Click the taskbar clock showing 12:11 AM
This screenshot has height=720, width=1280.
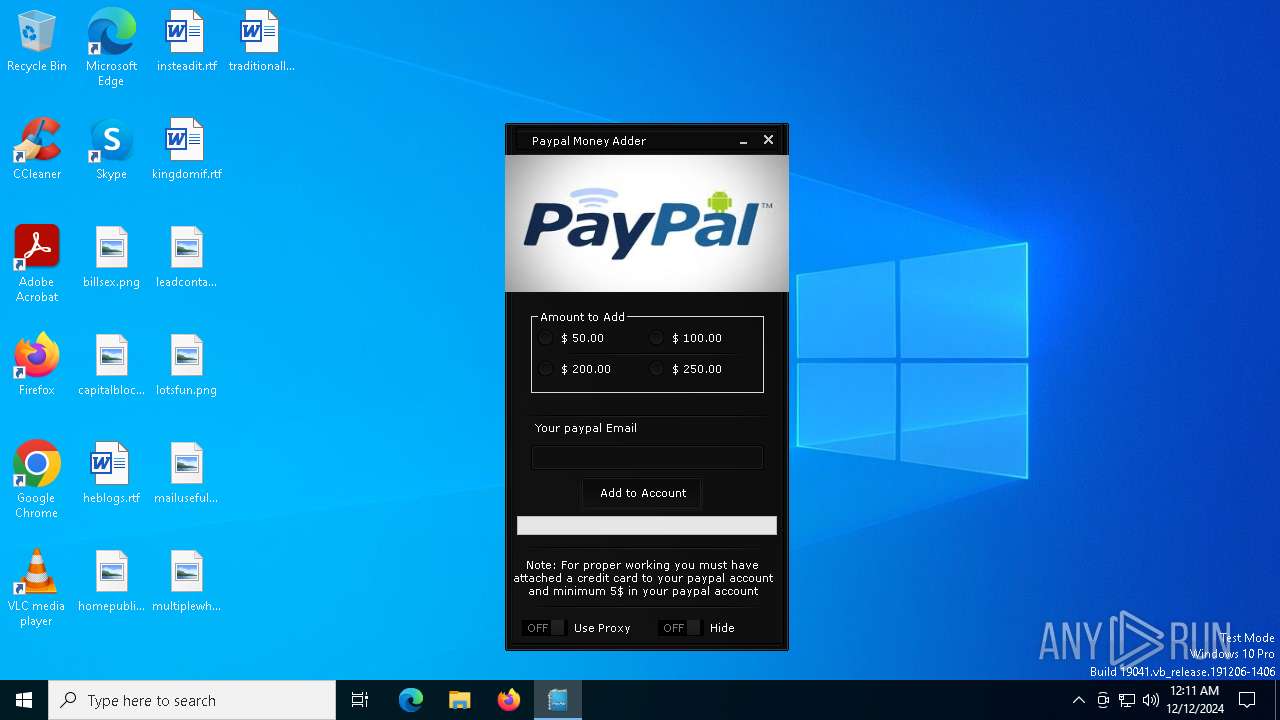pos(1195,700)
